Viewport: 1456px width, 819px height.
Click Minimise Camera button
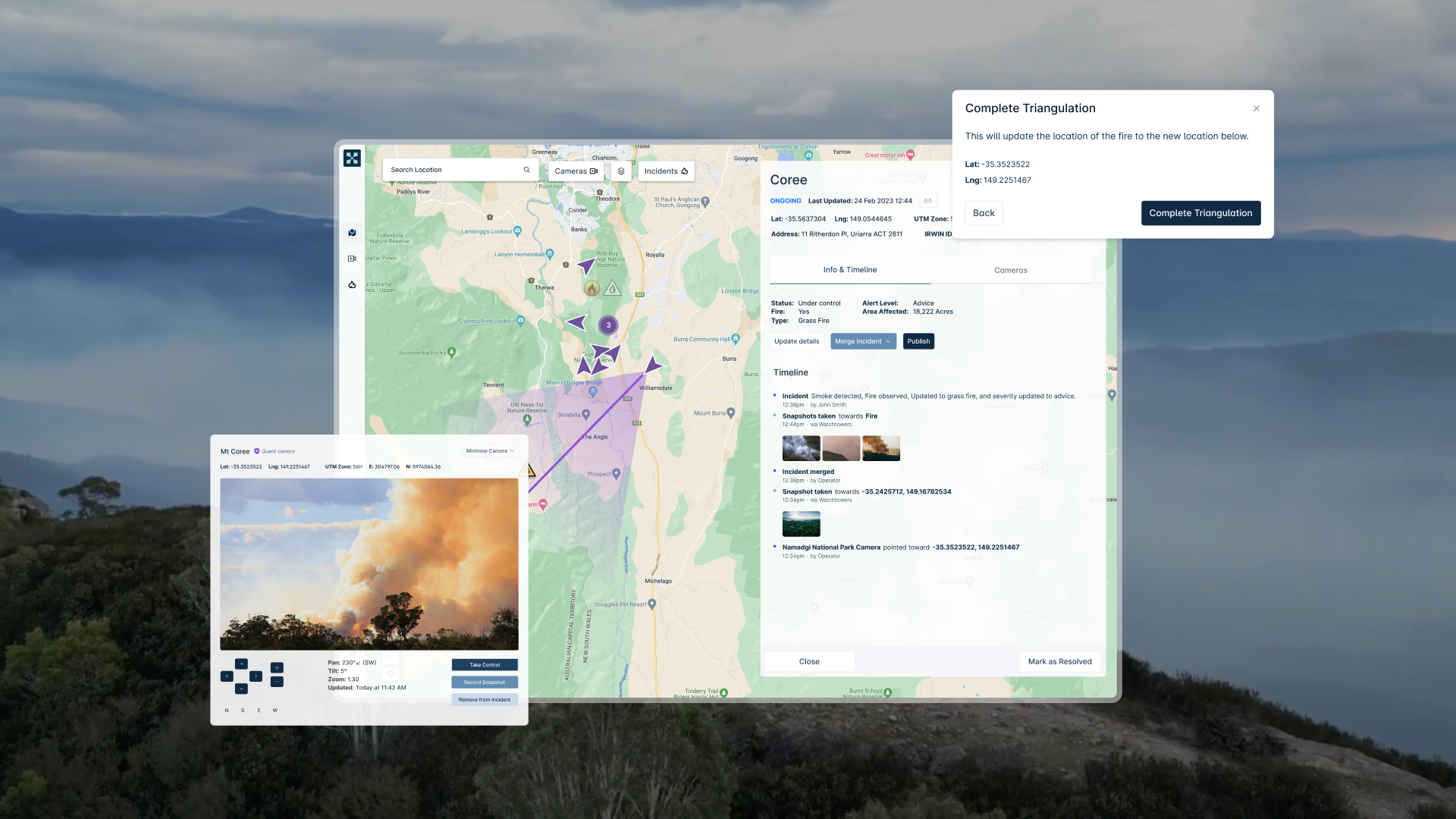pos(490,451)
